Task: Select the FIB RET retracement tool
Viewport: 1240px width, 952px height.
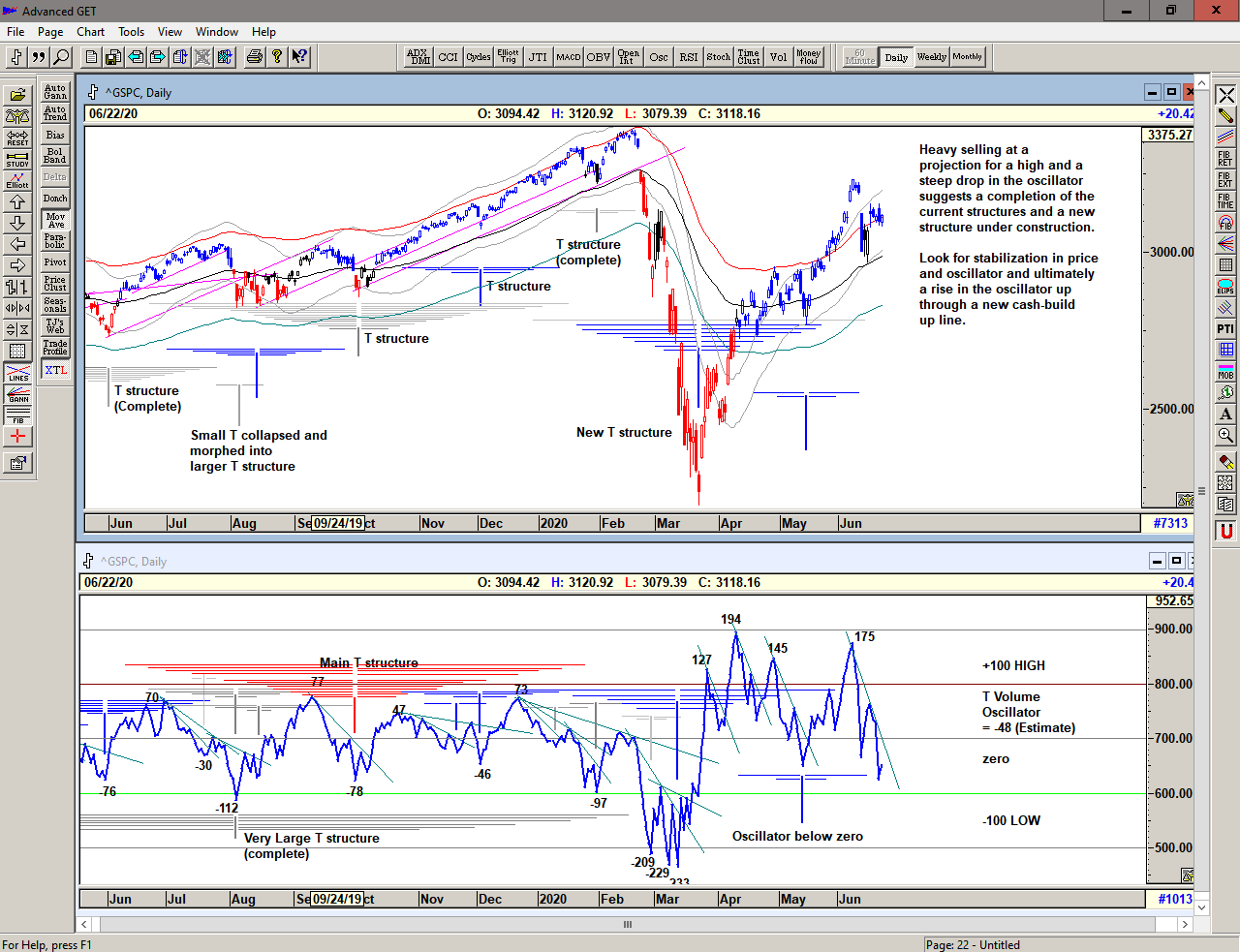Action: click(1225, 158)
